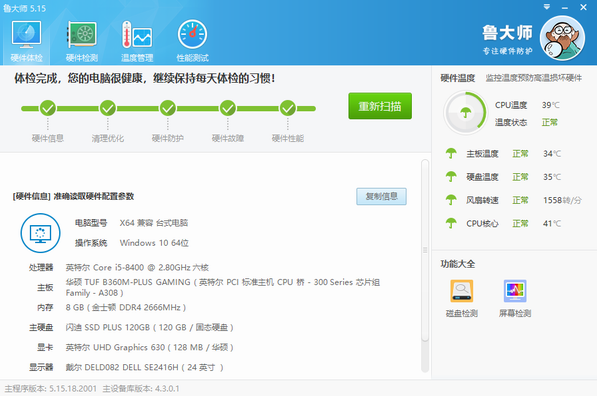600x396 pixels.
Task: Click the 硬件防护 step checkmark
Action: click(x=168, y=108)
